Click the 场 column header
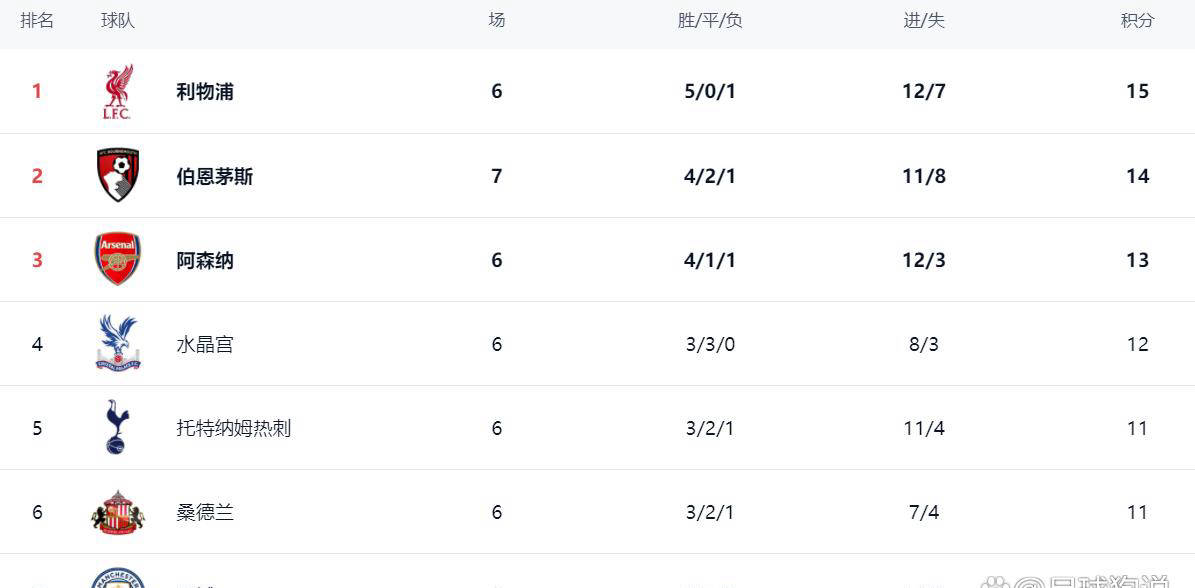 pyautogui.click(x=497, y=21)
